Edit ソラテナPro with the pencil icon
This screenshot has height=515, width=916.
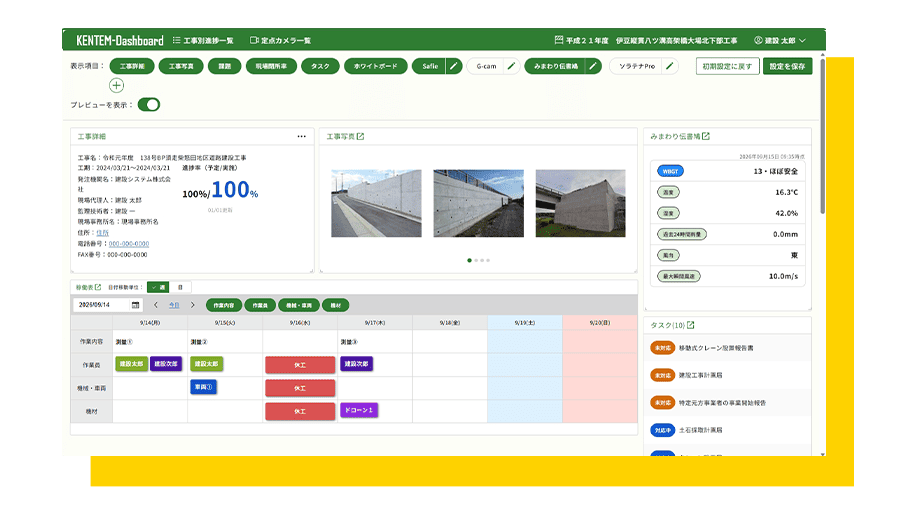tap(670, 66)
